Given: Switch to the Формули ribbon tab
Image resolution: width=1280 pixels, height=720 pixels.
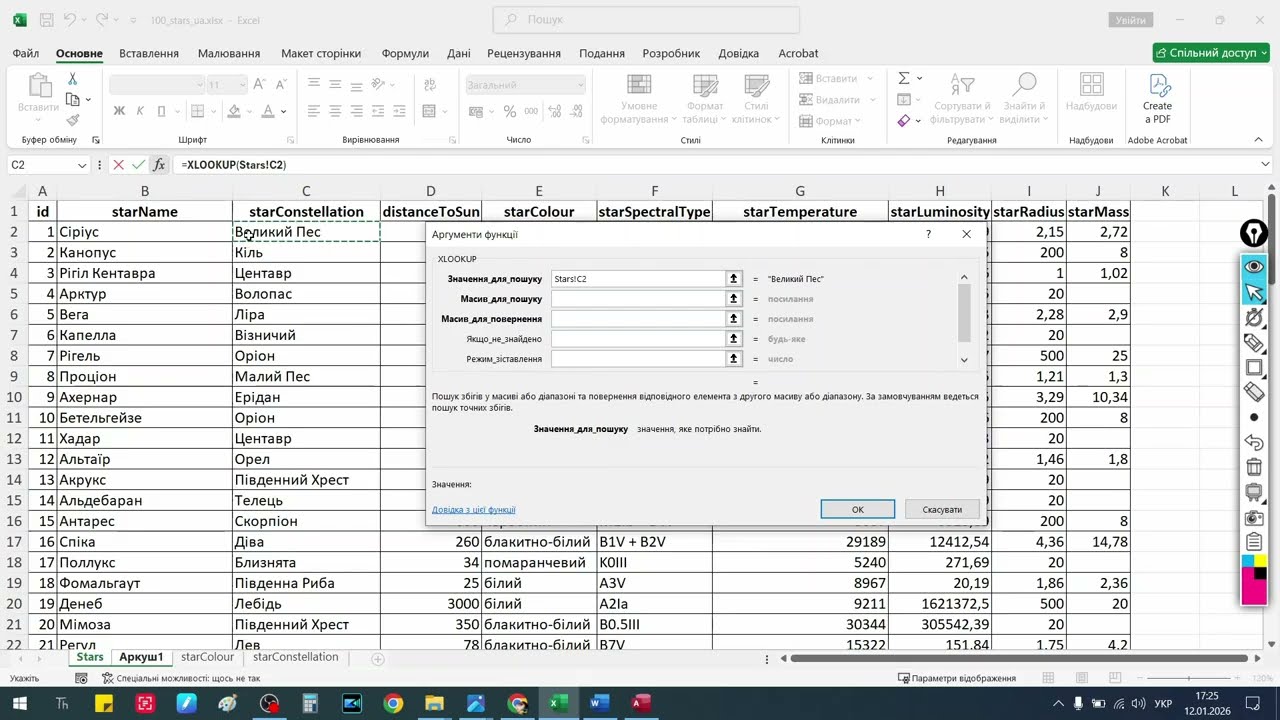Looking at the screenshot, I should point(405,53).
